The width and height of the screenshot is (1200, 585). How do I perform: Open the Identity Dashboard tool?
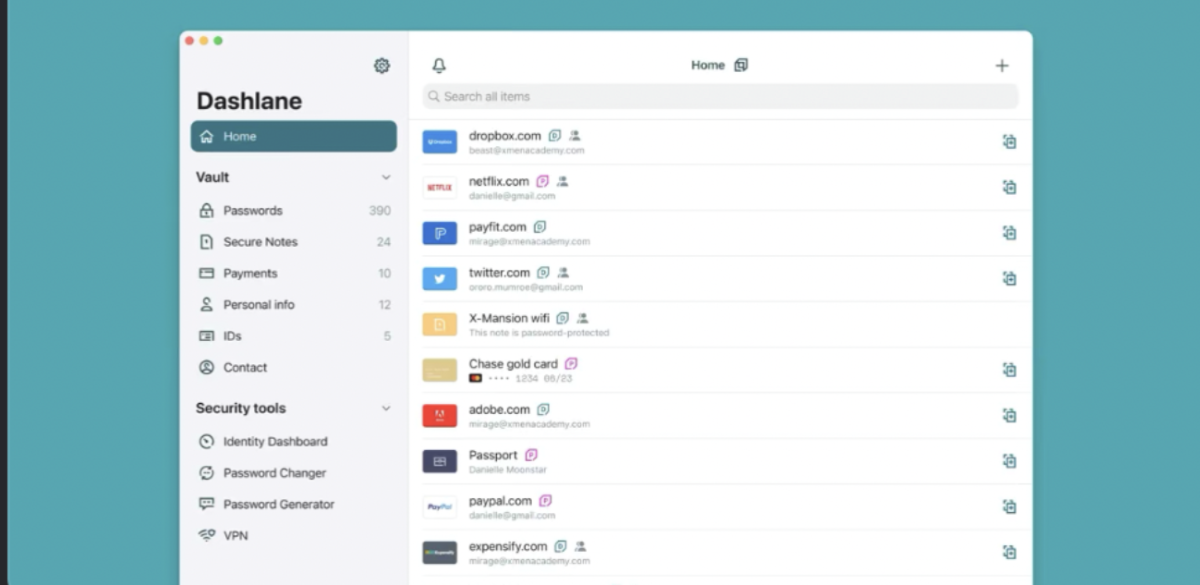tap(274, 441)
